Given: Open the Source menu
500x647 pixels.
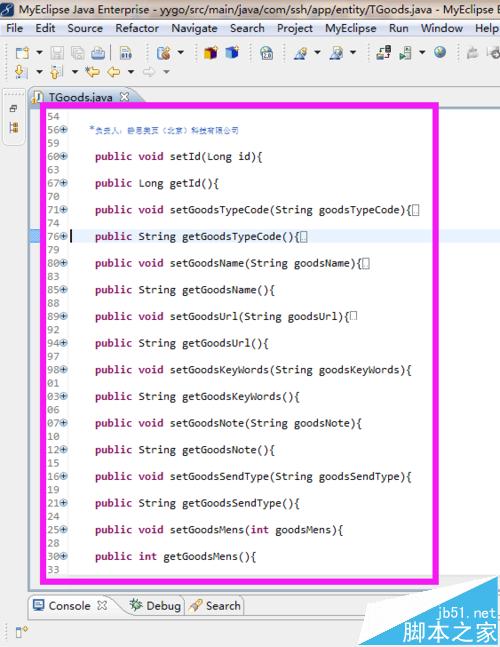Looking at the screenshot, I should point(85,28).
